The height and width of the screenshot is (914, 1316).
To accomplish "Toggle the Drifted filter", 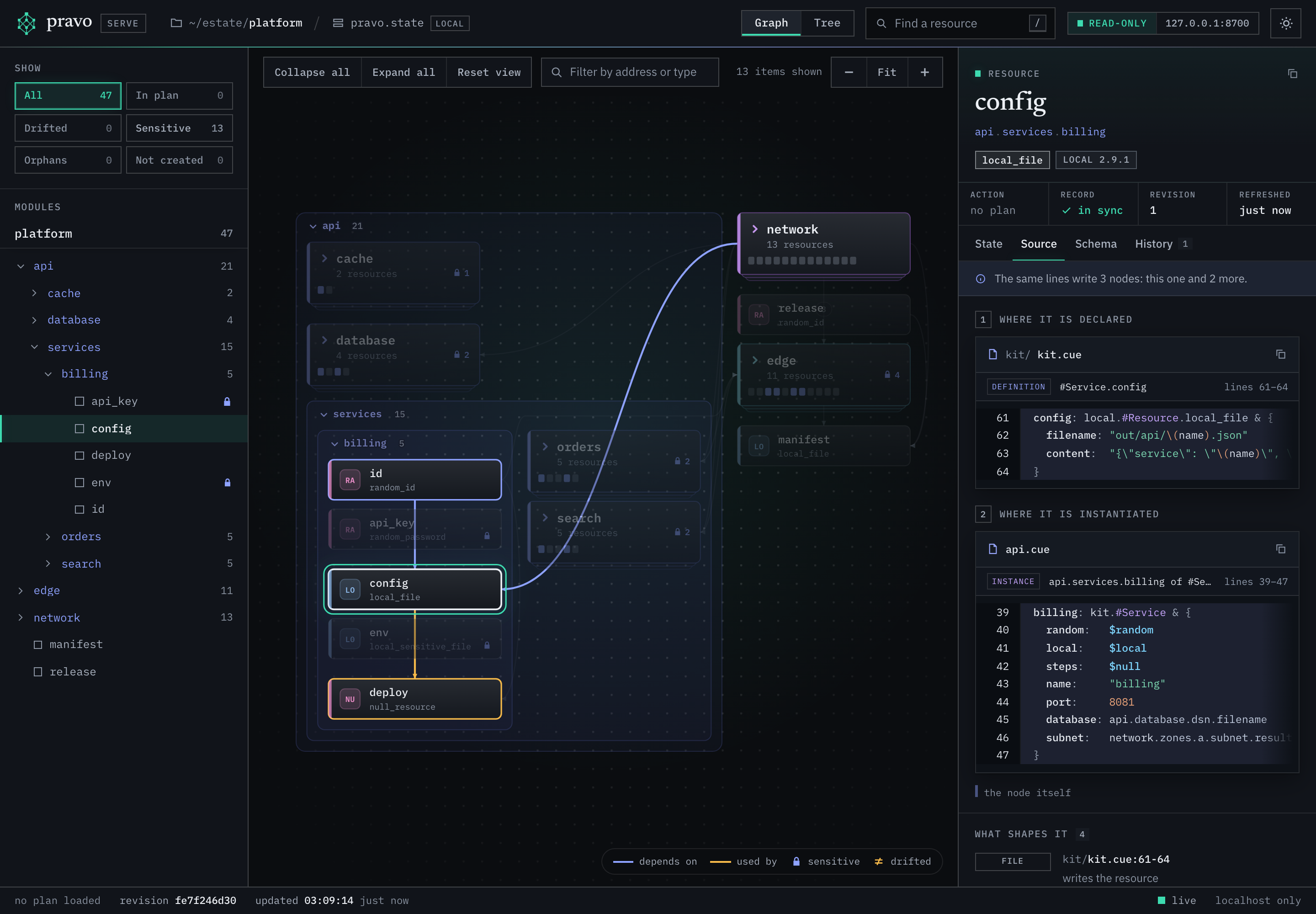I will tap(68, 128).
